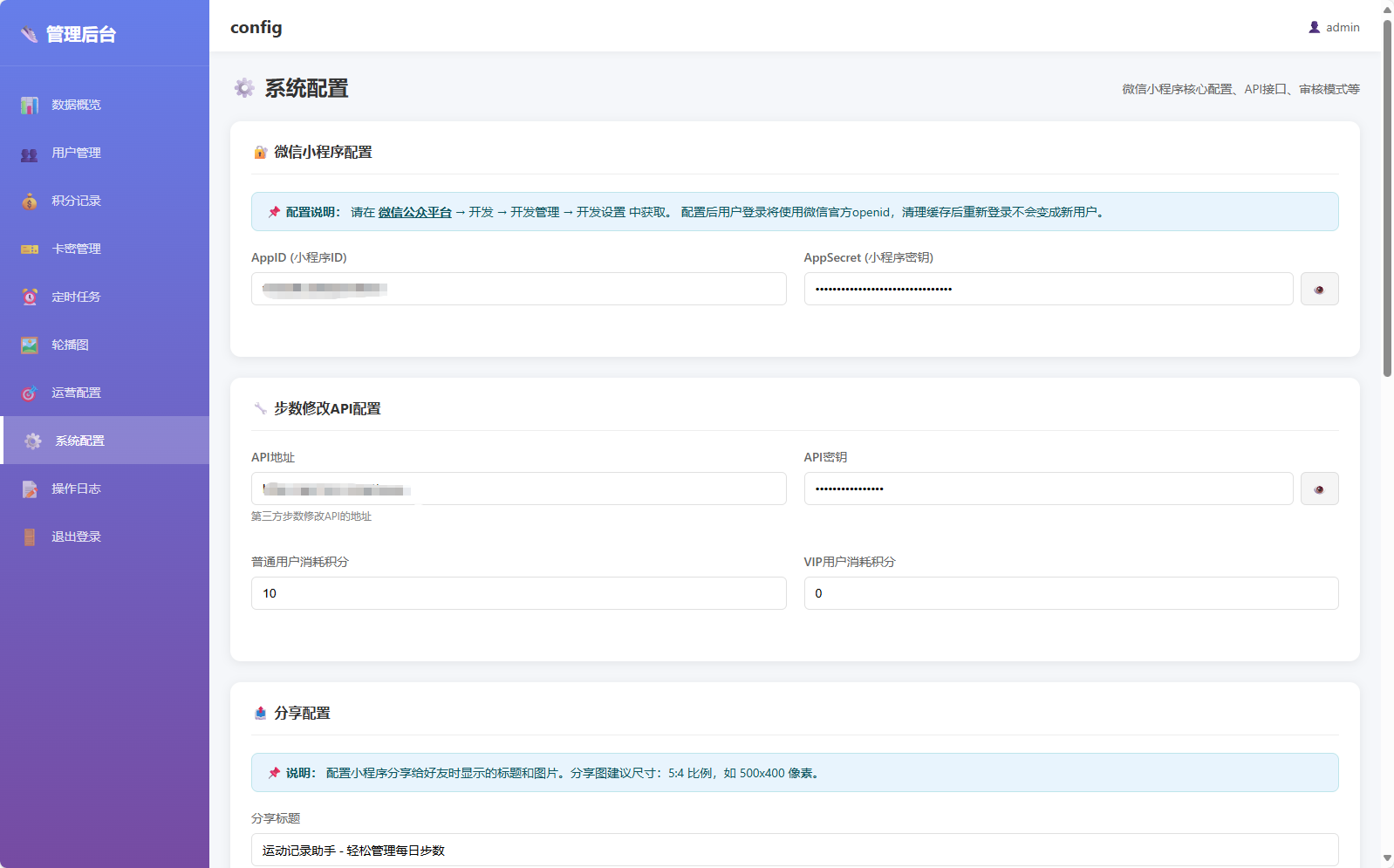Screen dimensions: 1394x868
Task: Click the config page title text
Action: pos(256,27)
